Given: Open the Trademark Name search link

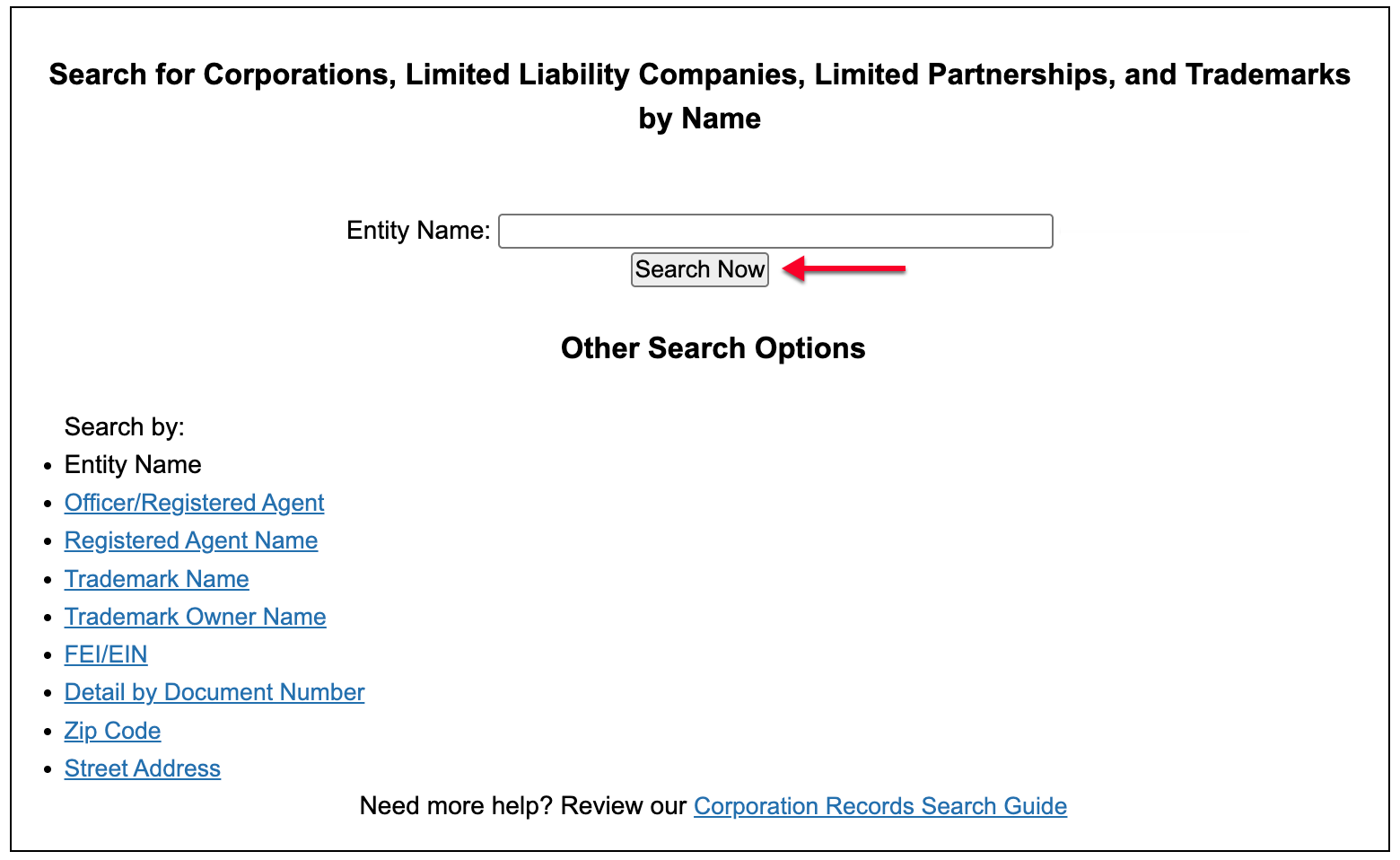Looking at the screenshot, I should click(x=156, y=579).
